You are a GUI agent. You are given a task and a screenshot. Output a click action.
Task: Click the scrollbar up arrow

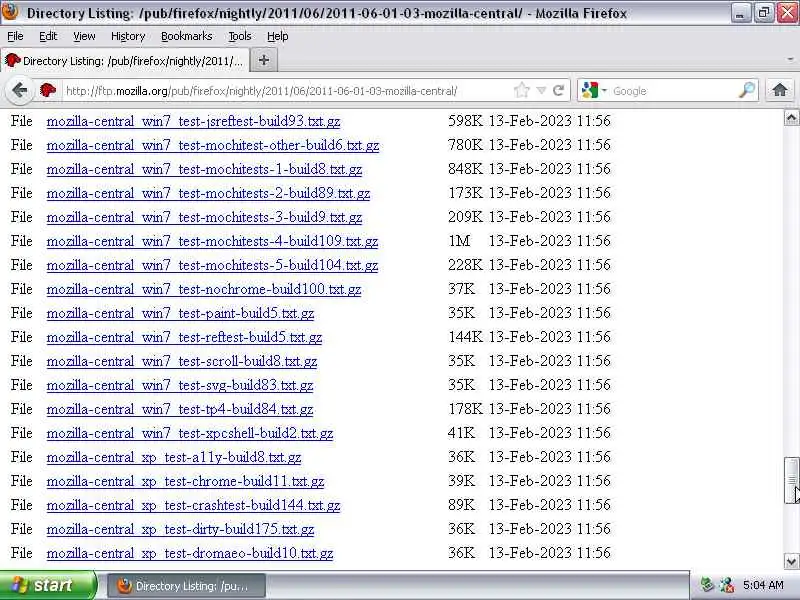click(791, 118)
